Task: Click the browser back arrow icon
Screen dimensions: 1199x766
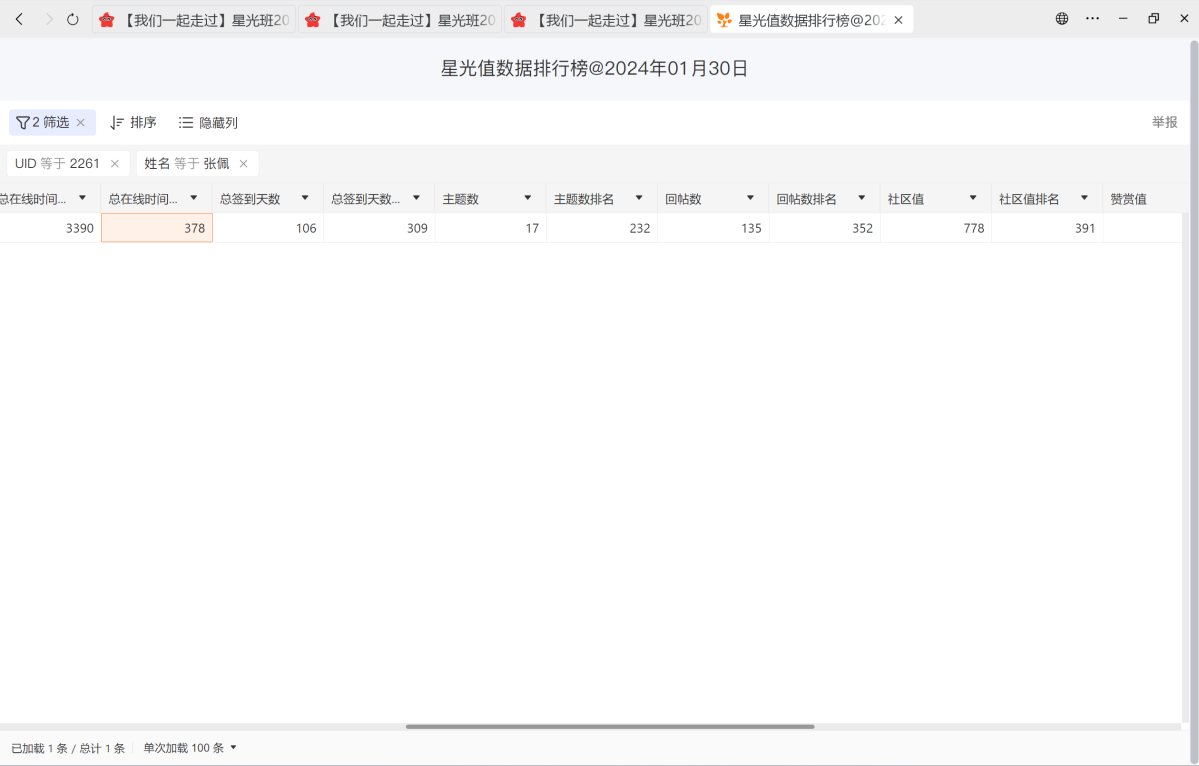Action: 19,19
